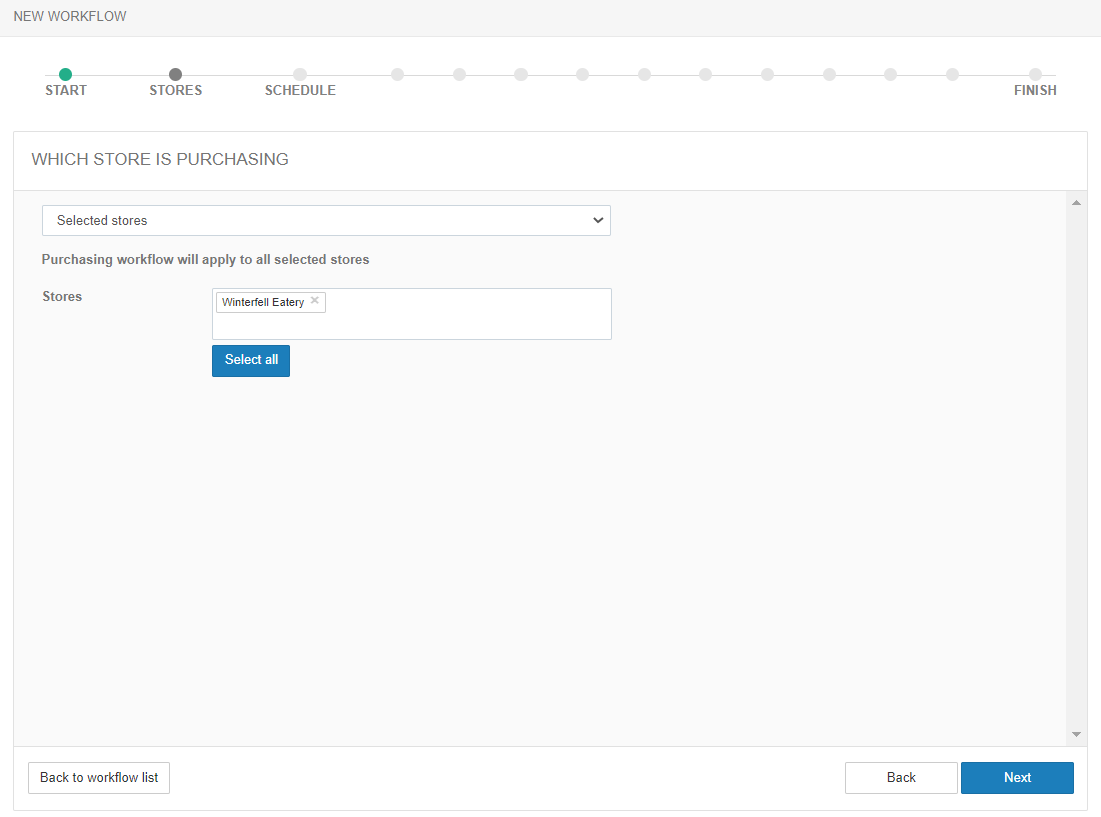The width and height of the screenshot is (1101, 817).
Task: Click the unlabeled step dot just before FINISH
Action: tap(952, 74)
